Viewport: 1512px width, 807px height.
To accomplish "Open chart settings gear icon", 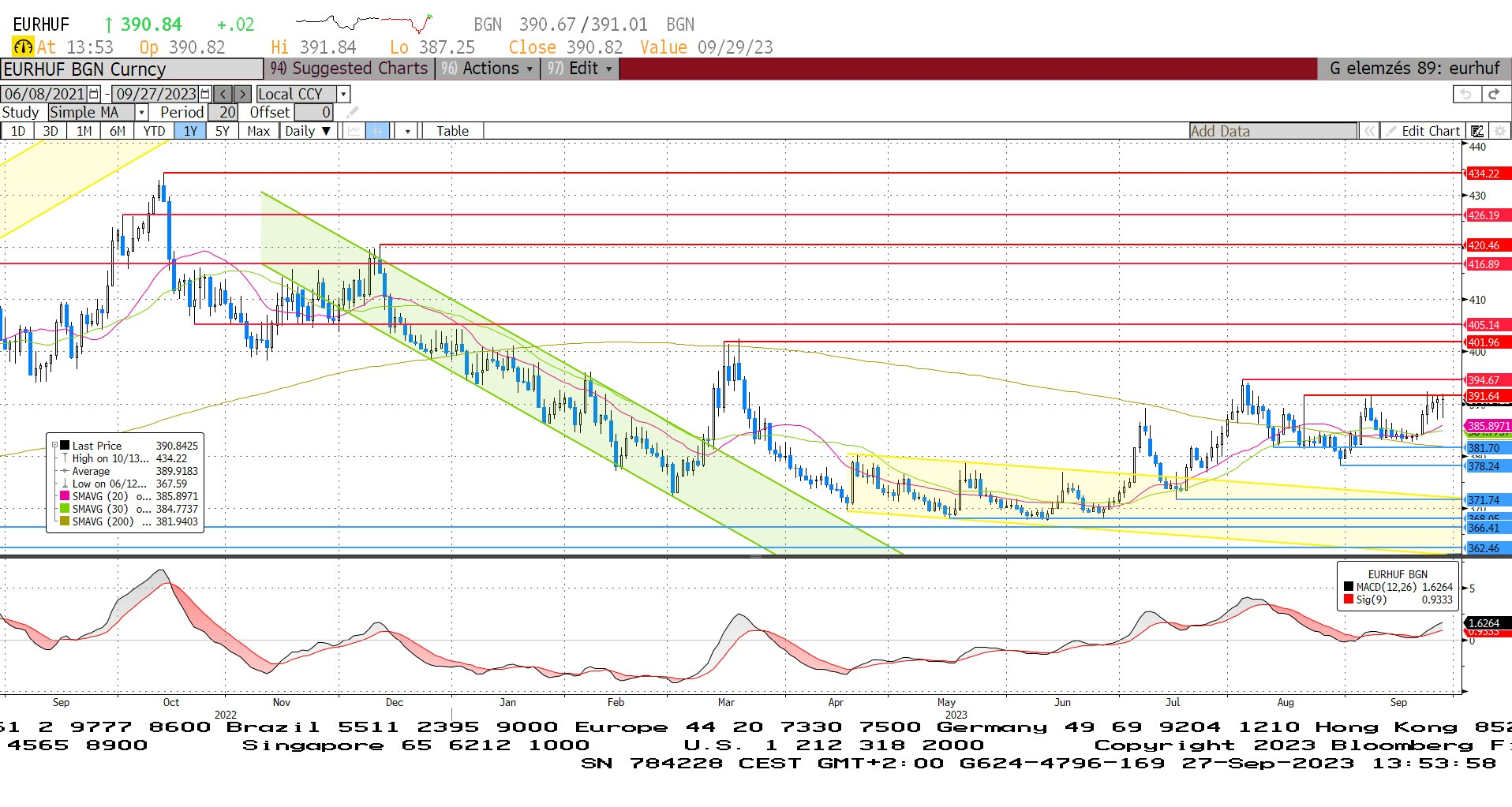I will [x=1499, y=131].
